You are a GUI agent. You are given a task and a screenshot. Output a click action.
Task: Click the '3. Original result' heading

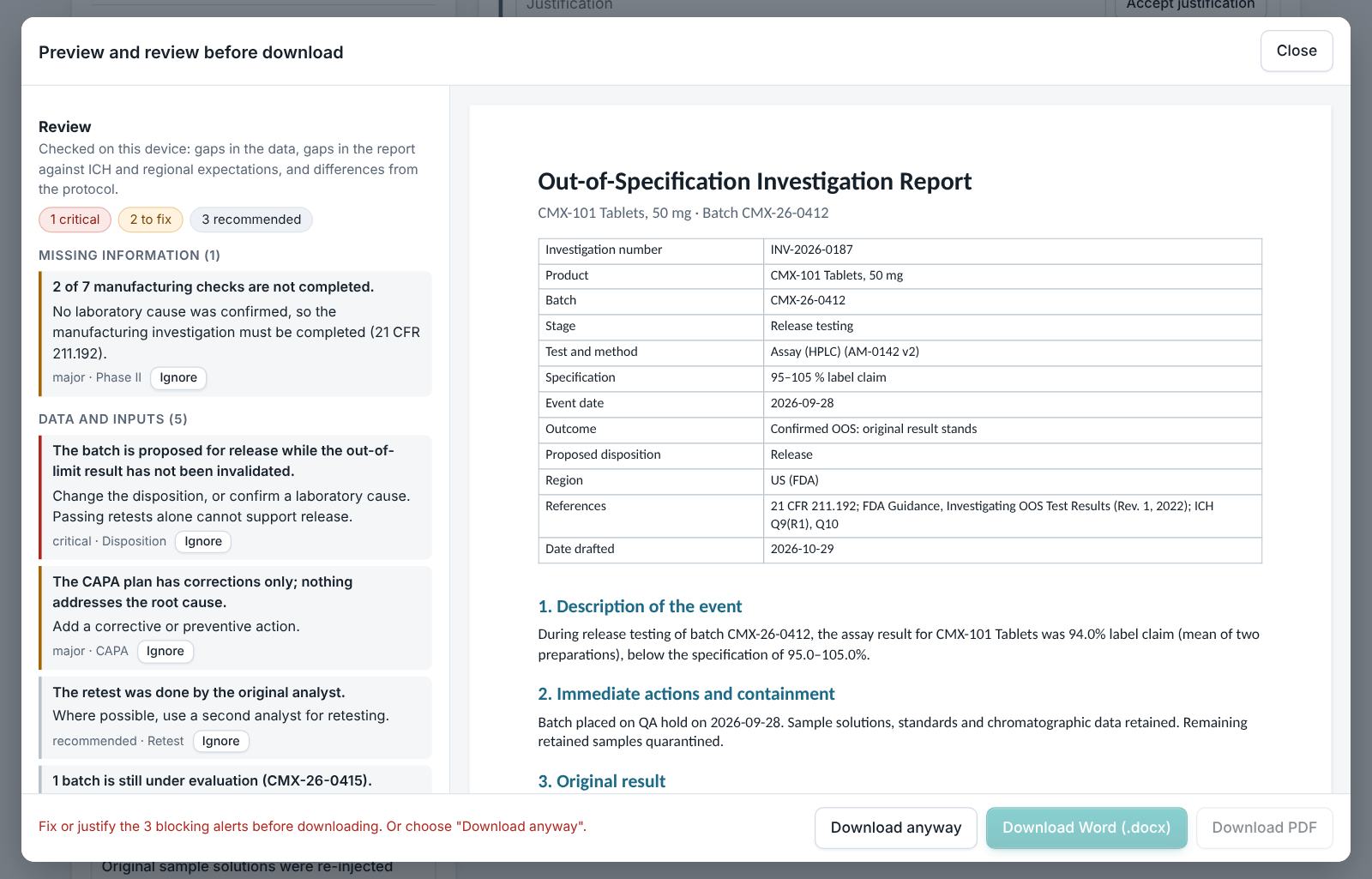(601, 781)
